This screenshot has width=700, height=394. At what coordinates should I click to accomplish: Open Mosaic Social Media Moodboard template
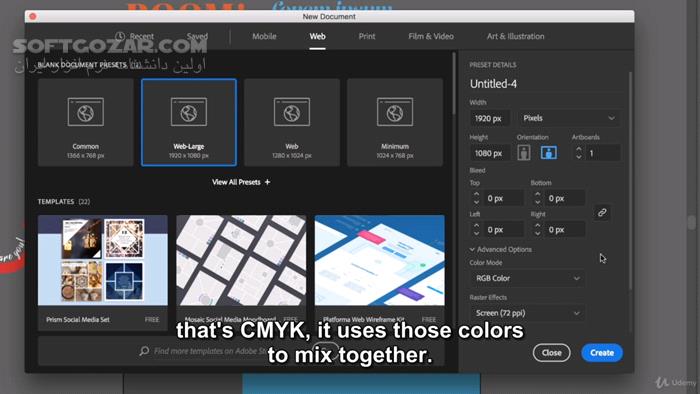[x=241, y=273]
